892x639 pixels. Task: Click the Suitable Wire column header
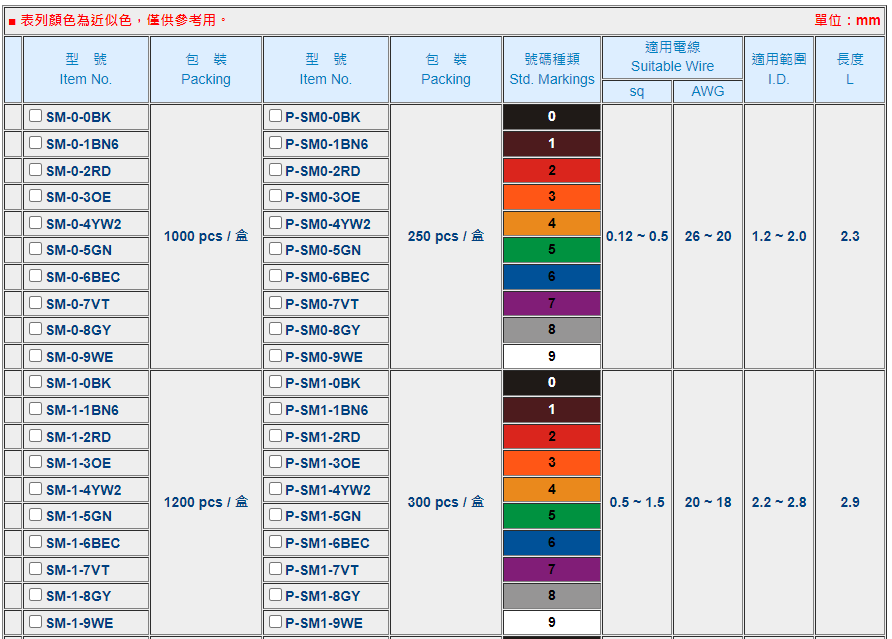click(x=672, y=57)
